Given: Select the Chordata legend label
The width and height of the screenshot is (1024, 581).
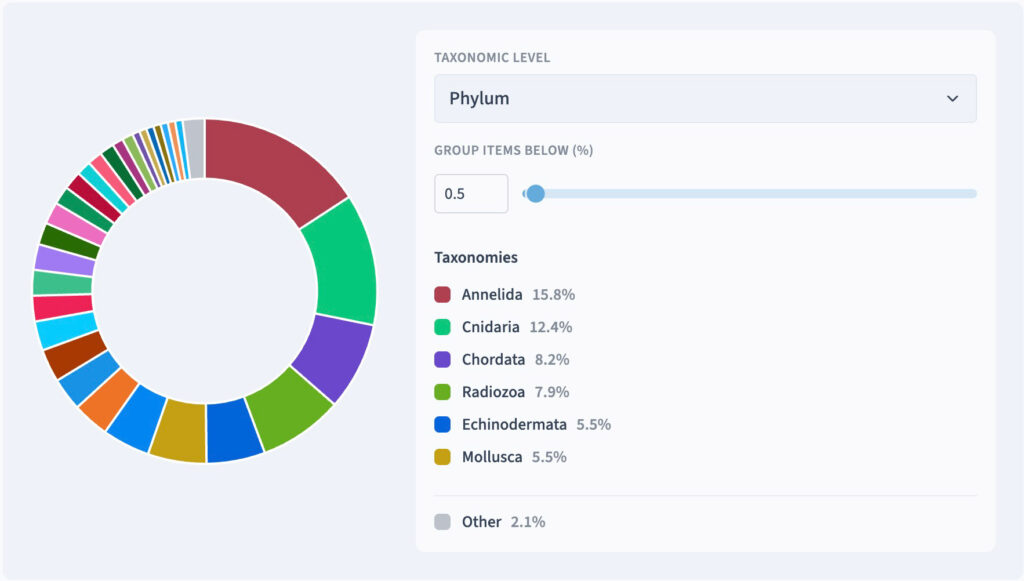Looking at the screenshot, I should 493,360.
